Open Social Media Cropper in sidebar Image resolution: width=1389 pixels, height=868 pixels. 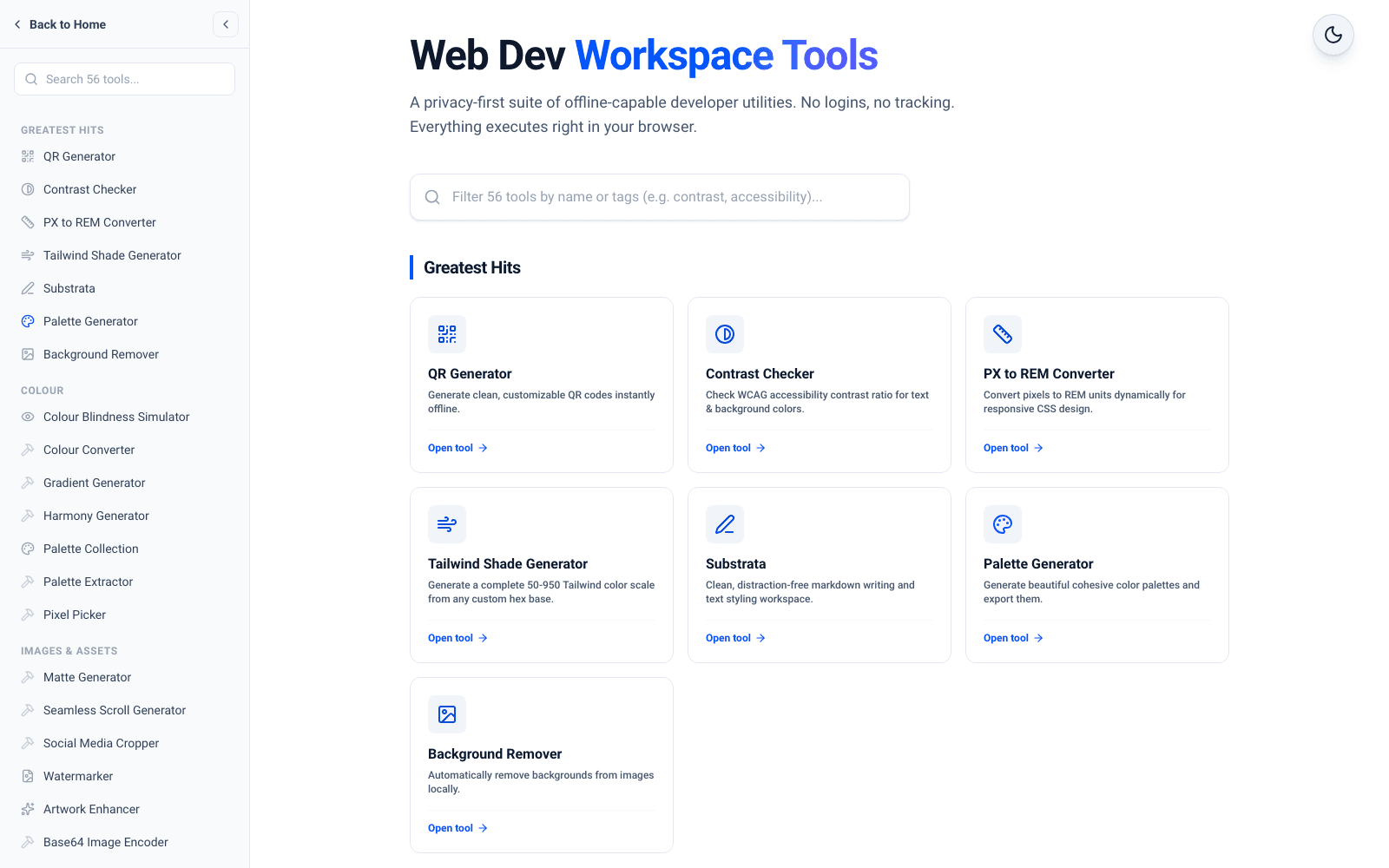click(x=124, y=743)
